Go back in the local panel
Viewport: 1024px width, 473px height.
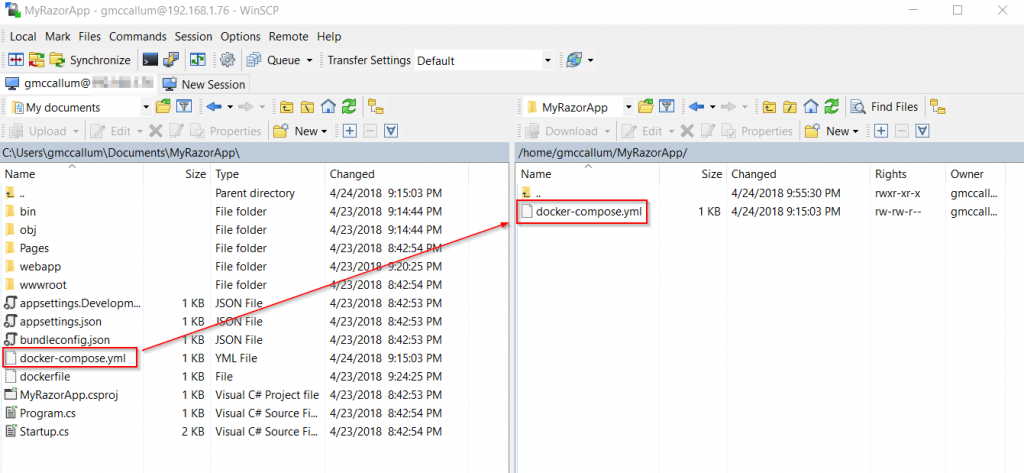(214, 106)
